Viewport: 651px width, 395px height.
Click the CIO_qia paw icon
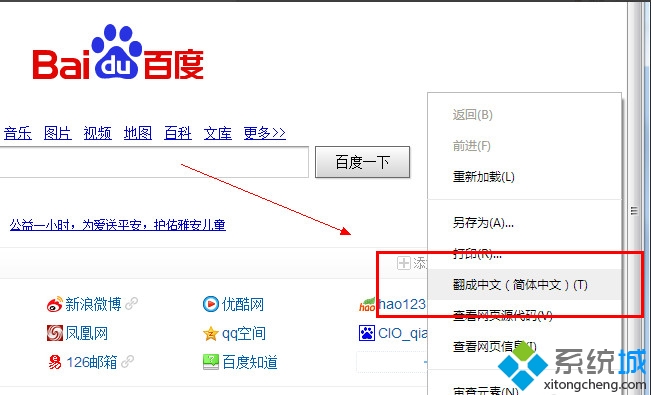point(367,333)
